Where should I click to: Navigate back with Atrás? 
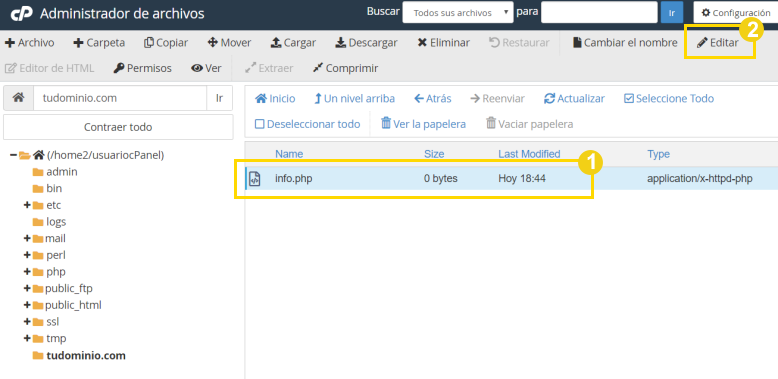click(433, 98)
